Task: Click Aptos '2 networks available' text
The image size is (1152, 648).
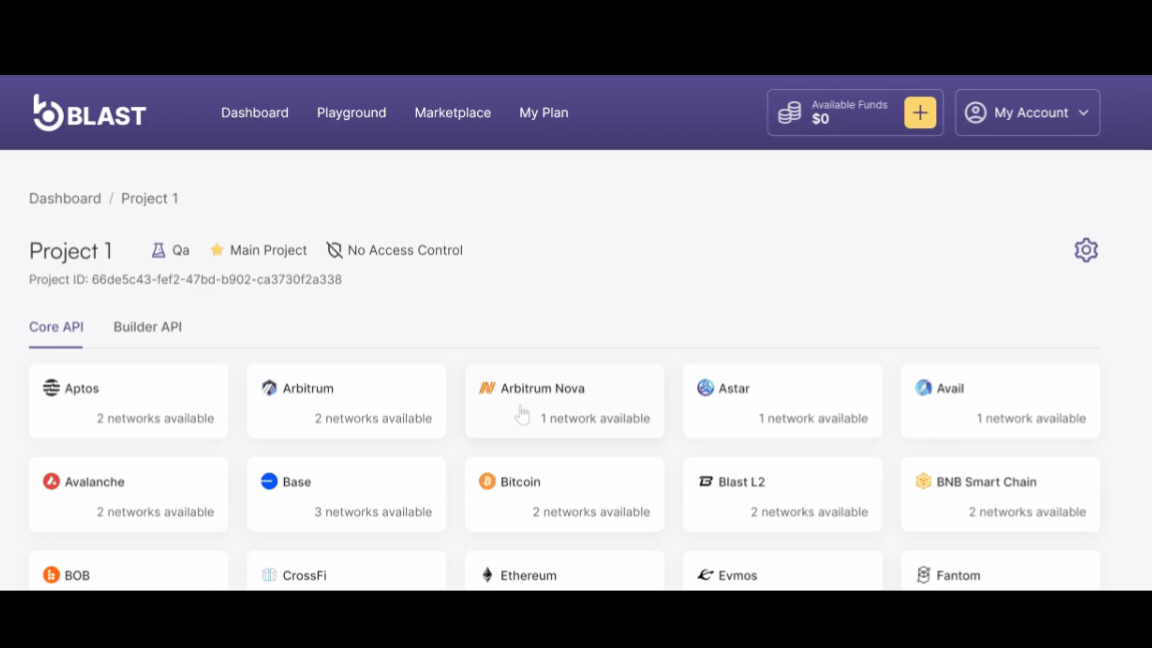Action: pos(155,418)
